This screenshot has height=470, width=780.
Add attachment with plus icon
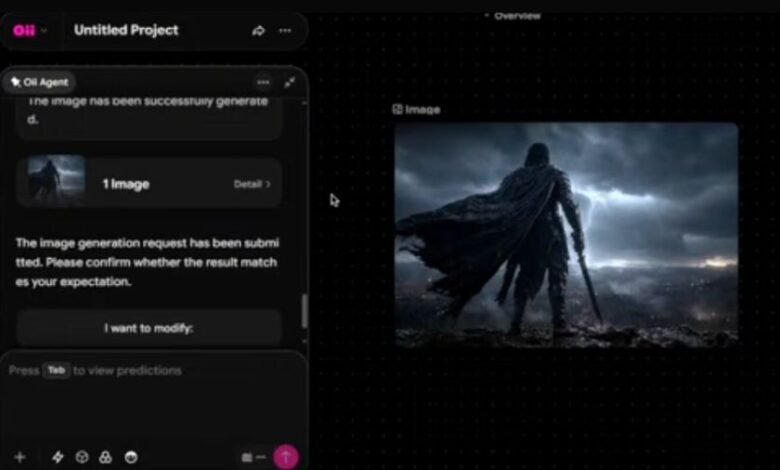(20, 457)
